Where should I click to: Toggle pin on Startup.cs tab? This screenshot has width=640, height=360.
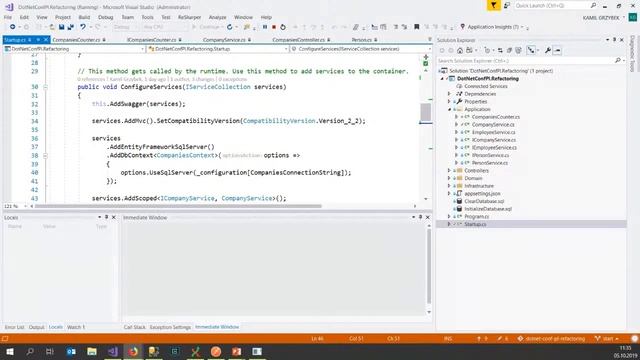[x=38, y=40]
